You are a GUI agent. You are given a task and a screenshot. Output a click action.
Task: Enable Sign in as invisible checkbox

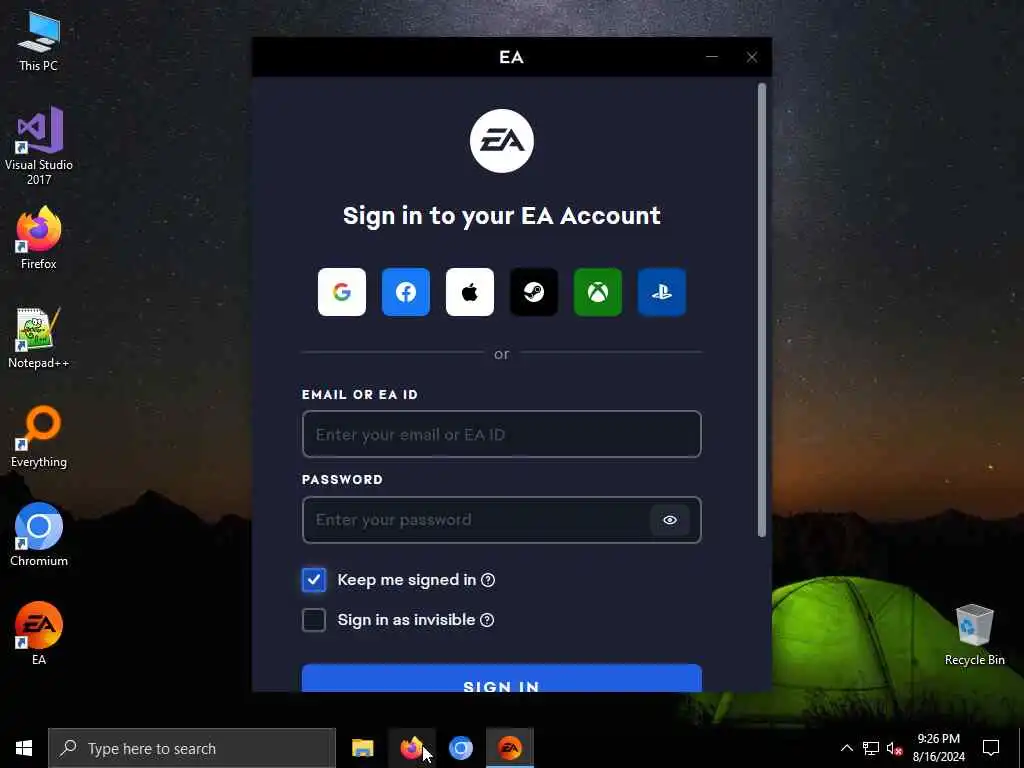tap(313, 620)
